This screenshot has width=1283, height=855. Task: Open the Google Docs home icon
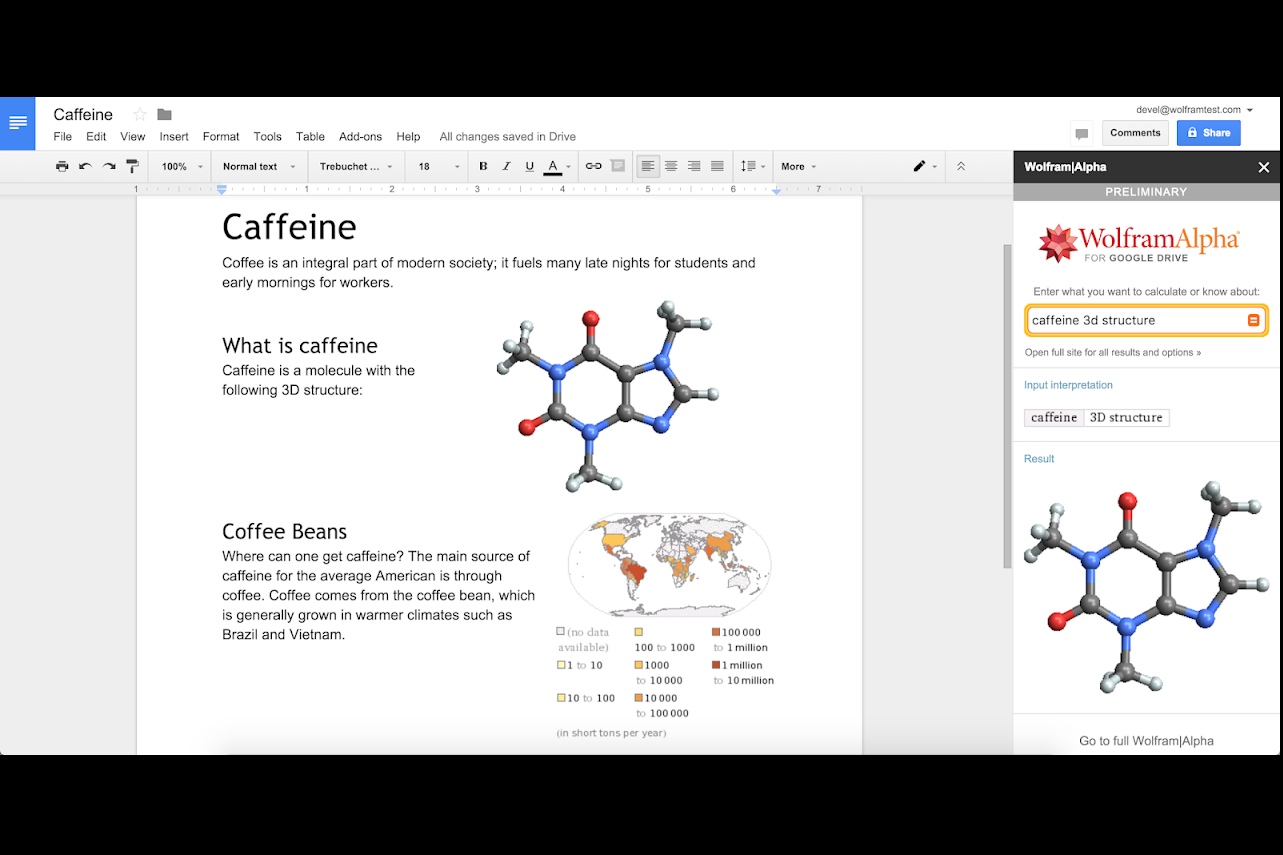point(18,123)
